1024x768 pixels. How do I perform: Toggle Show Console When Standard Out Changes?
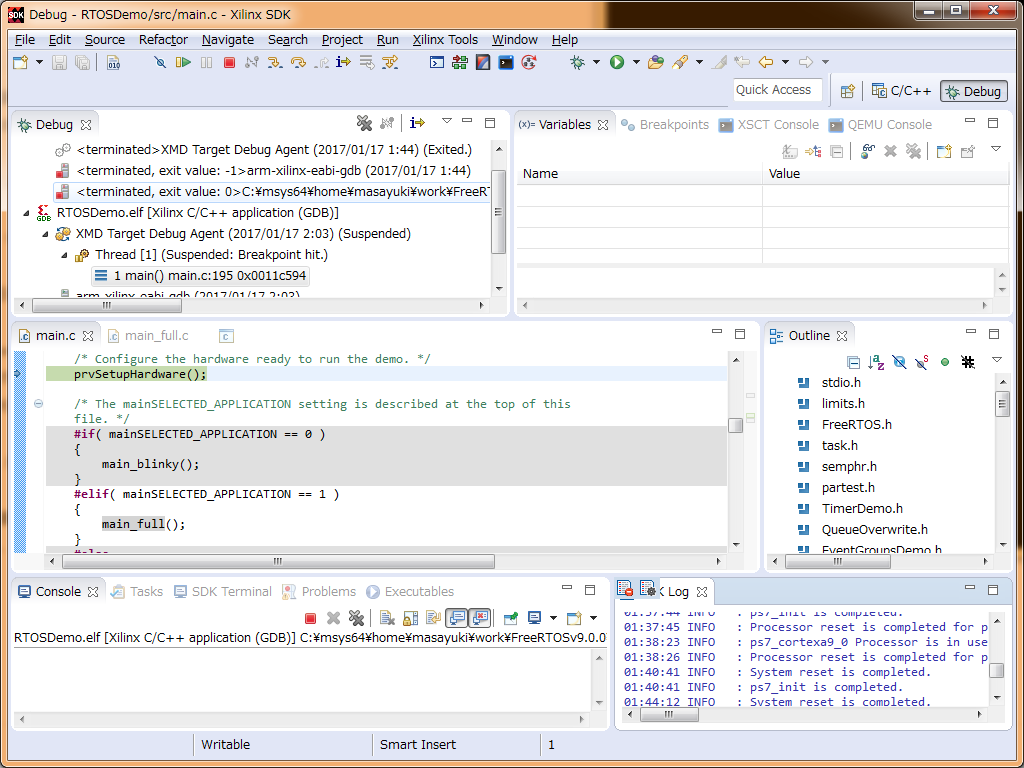(457, 618)
